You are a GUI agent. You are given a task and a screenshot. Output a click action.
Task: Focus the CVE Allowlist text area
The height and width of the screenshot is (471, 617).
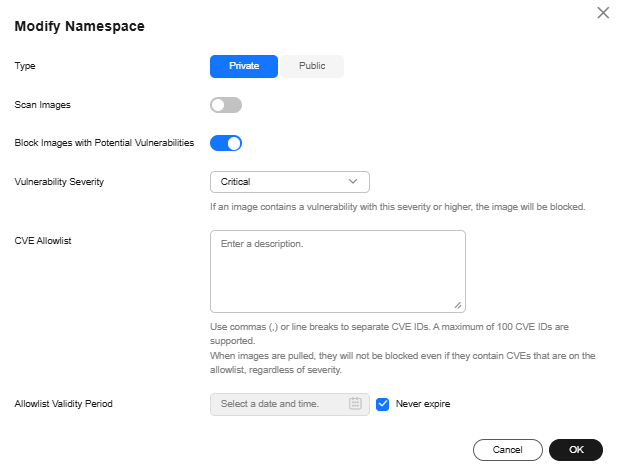click(337, 271)
